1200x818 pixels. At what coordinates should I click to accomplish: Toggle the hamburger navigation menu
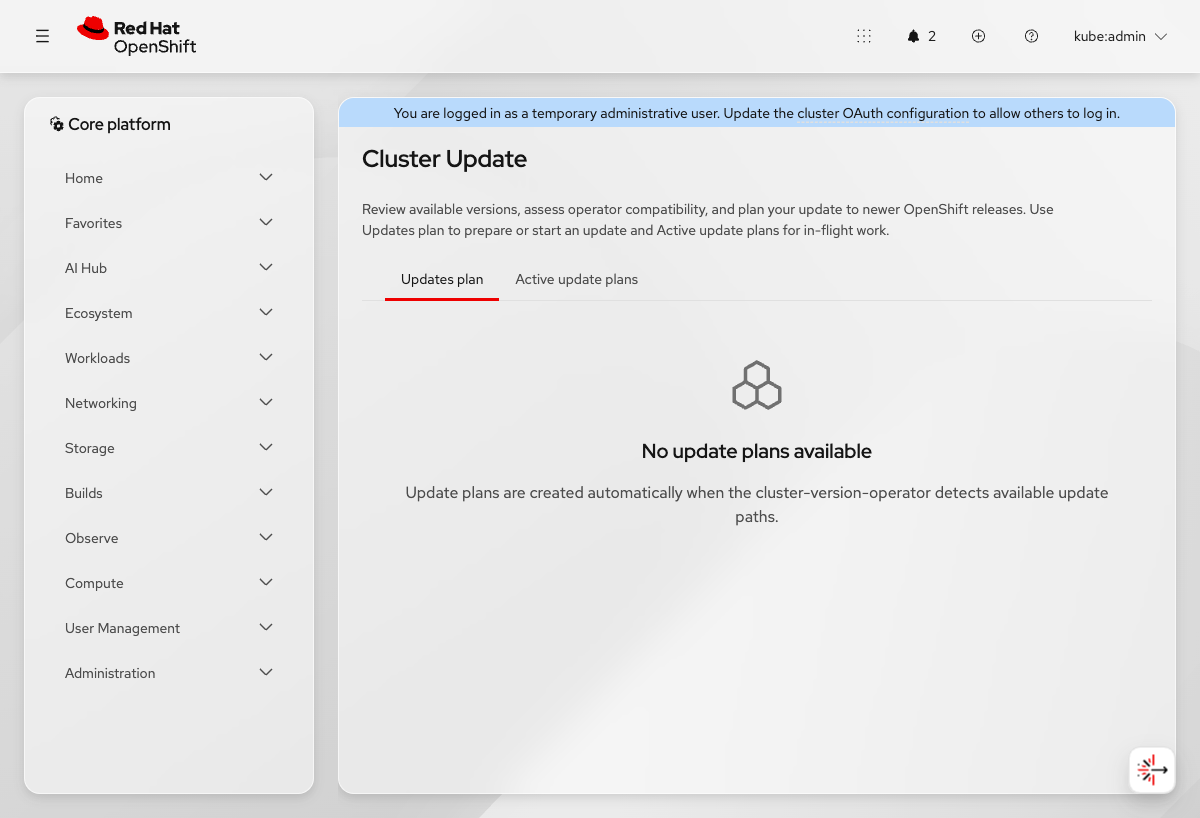(42, 36)
